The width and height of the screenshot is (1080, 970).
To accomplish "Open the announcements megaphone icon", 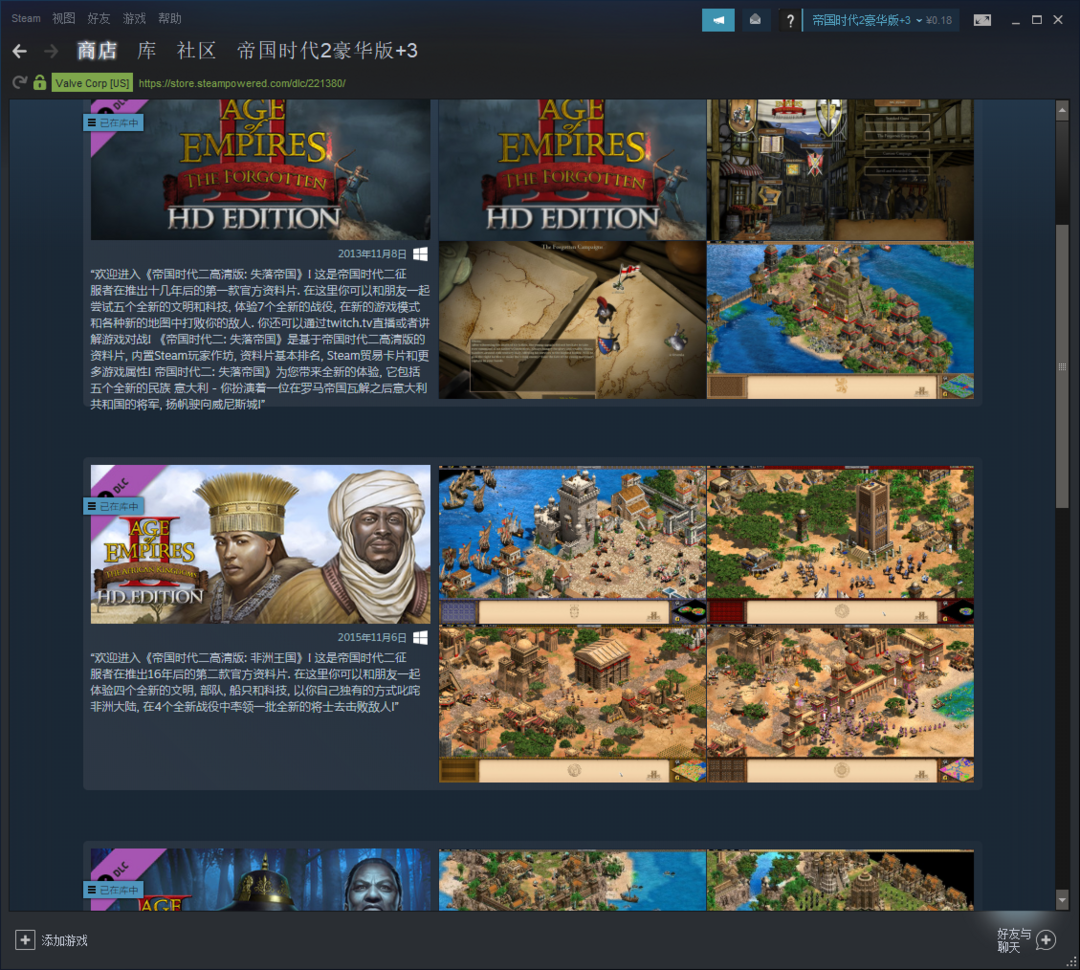I will coord(718,20).
